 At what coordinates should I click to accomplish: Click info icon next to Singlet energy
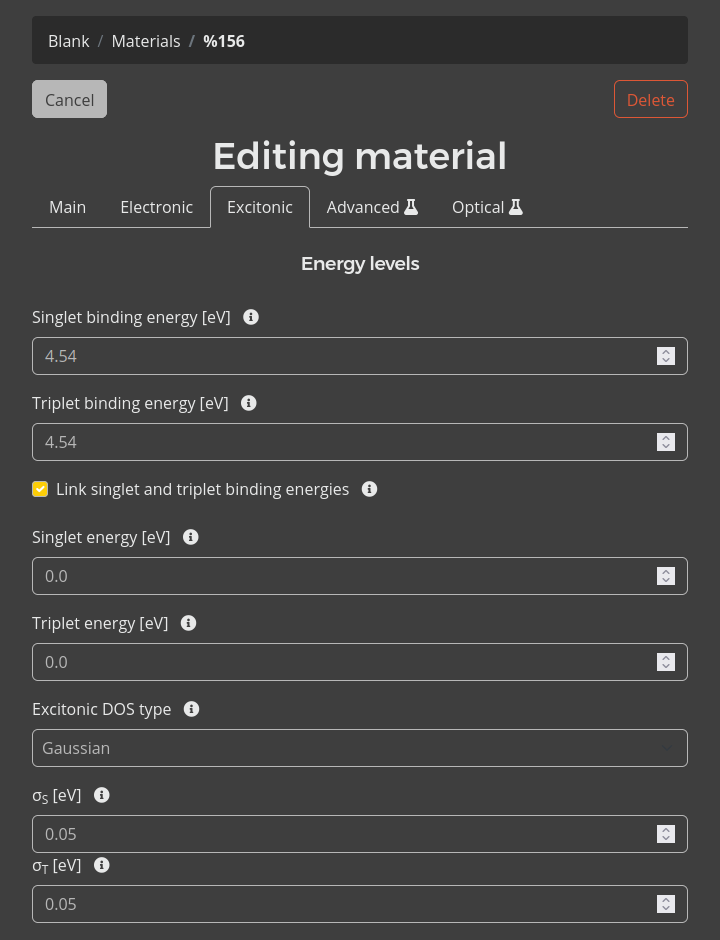[x=191, y=537]
